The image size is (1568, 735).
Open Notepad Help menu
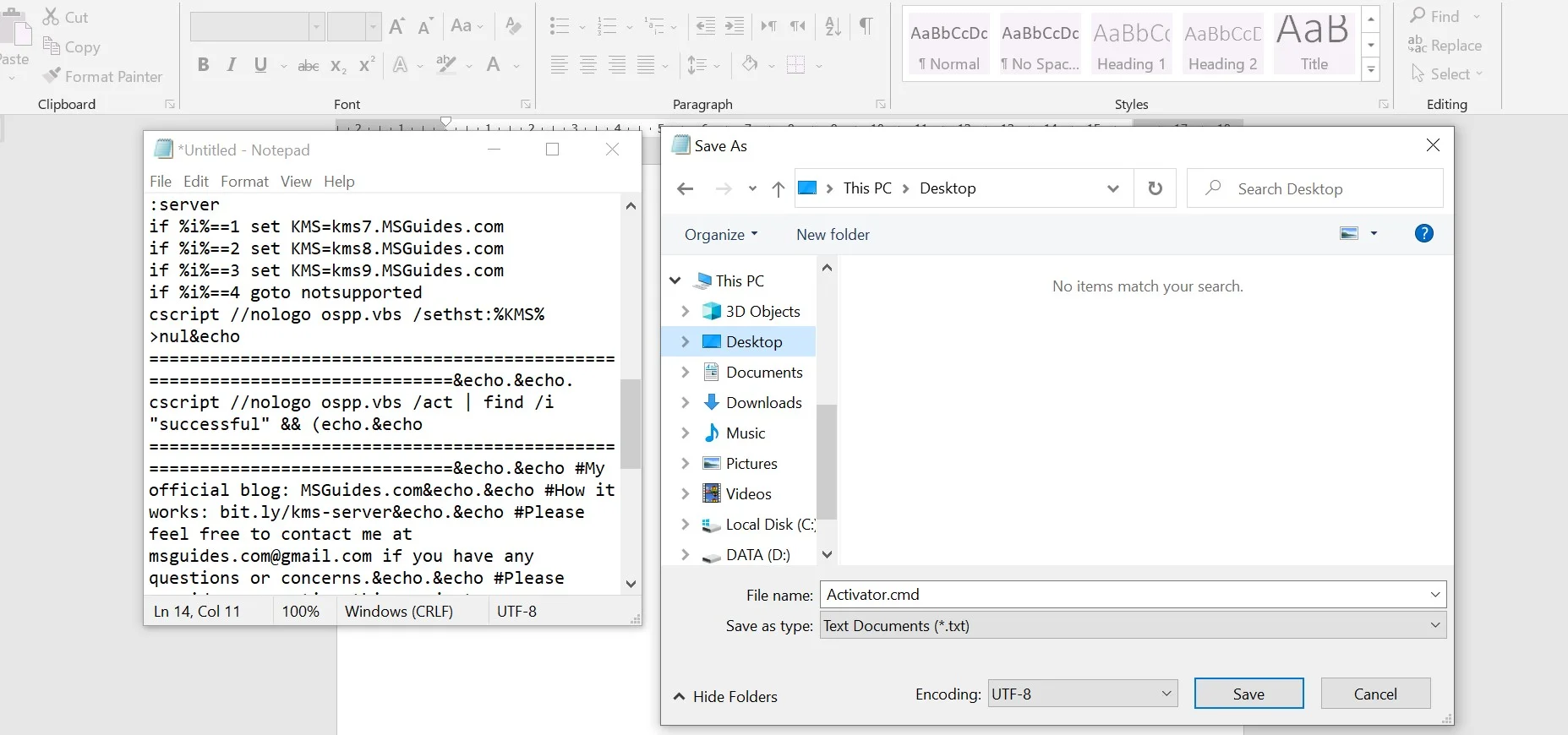point(339,182)
